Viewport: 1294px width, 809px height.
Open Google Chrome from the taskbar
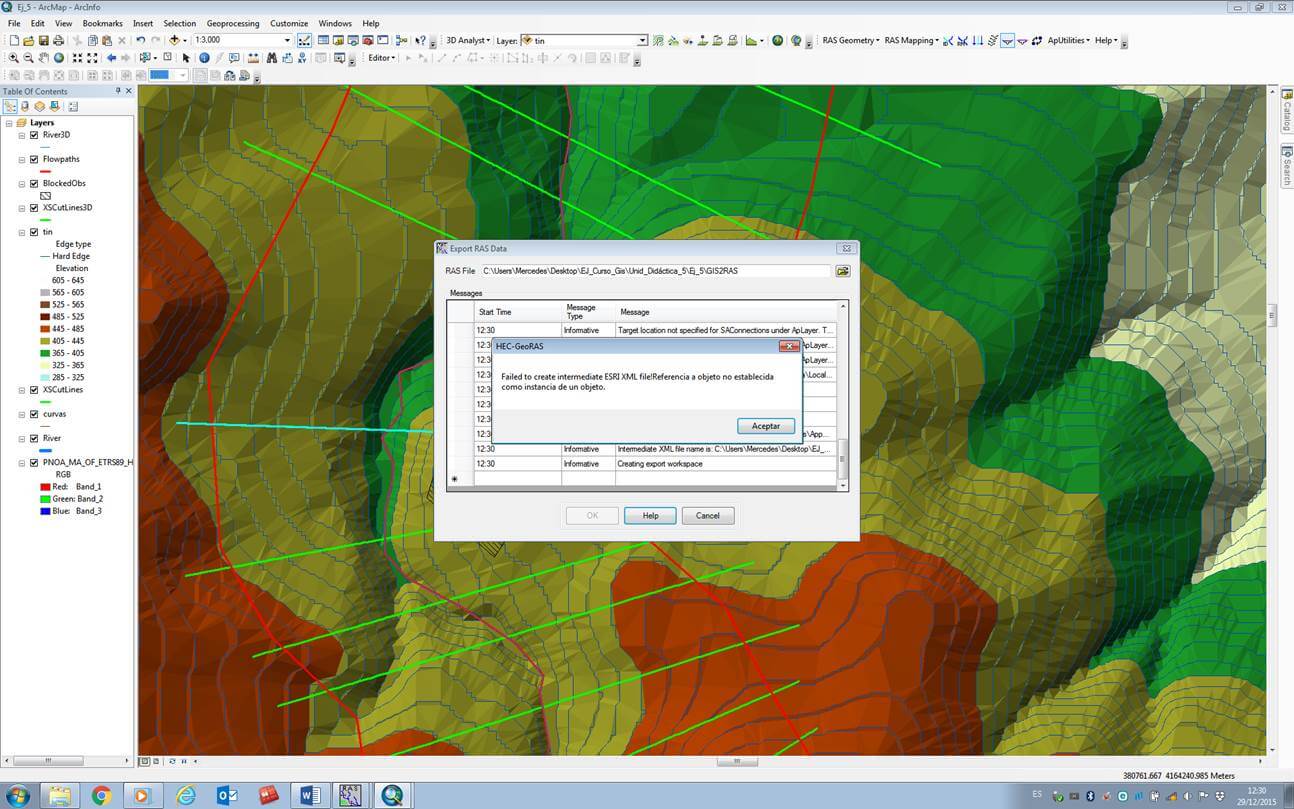click(x=101, y=795)
